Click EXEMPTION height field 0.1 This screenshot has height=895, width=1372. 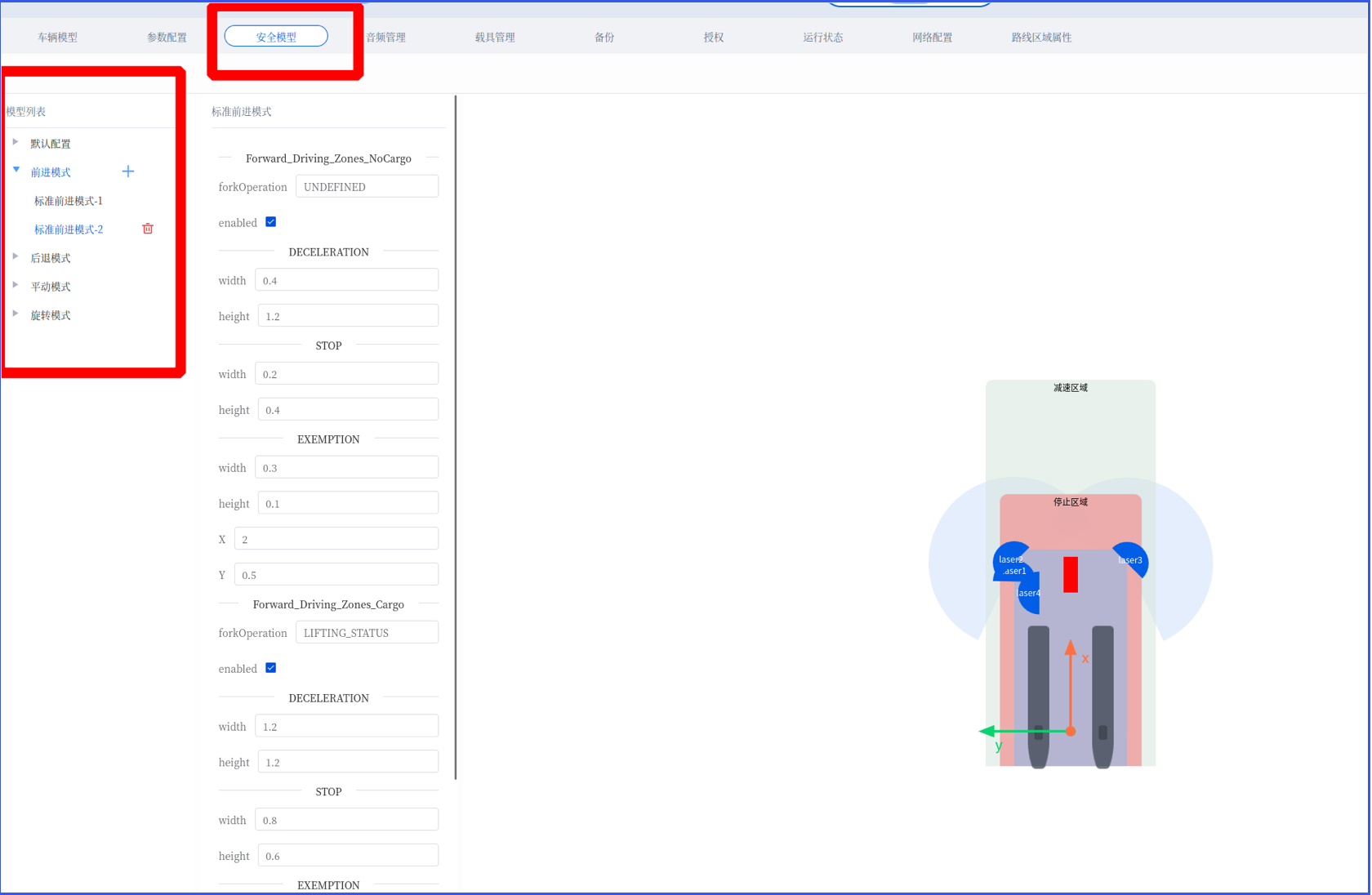[348, 503]
